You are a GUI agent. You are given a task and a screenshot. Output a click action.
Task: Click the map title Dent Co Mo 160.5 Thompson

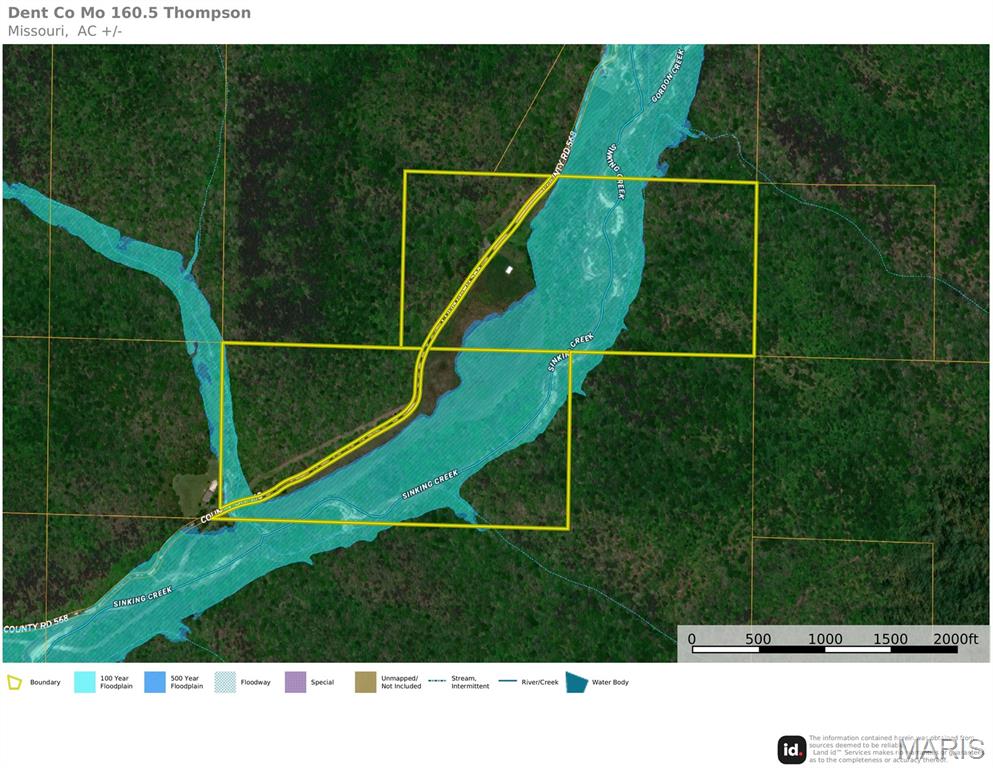(x=129, y=13)
